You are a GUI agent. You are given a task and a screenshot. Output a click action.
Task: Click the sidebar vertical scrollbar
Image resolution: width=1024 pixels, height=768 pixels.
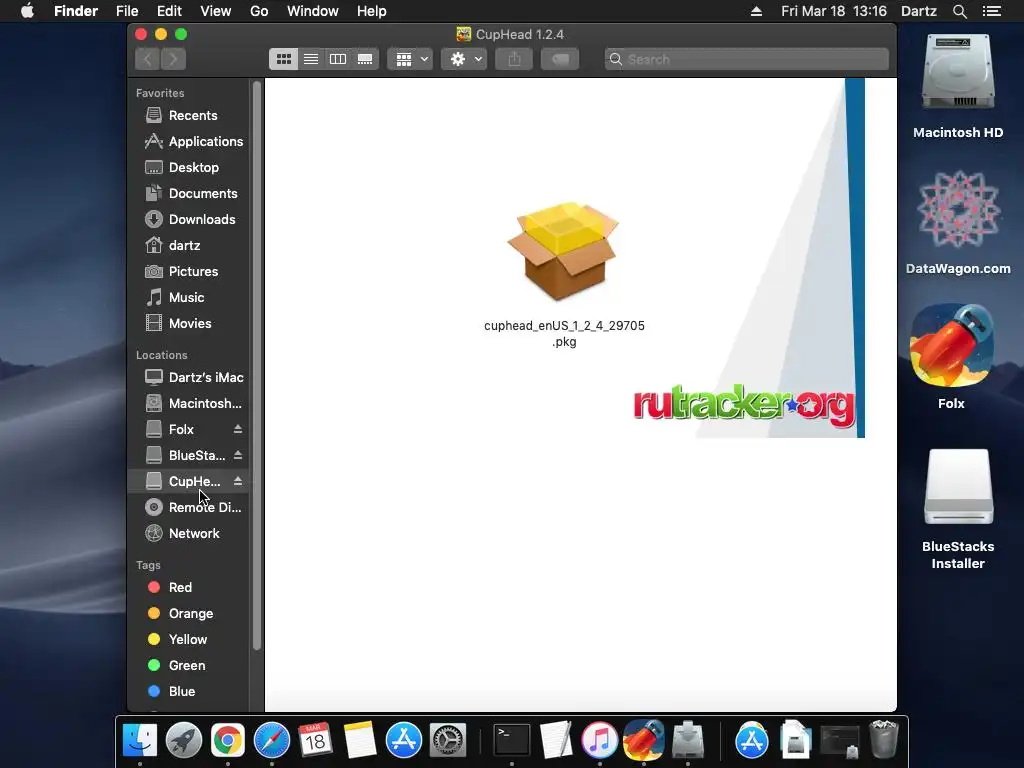pos(257,366)
